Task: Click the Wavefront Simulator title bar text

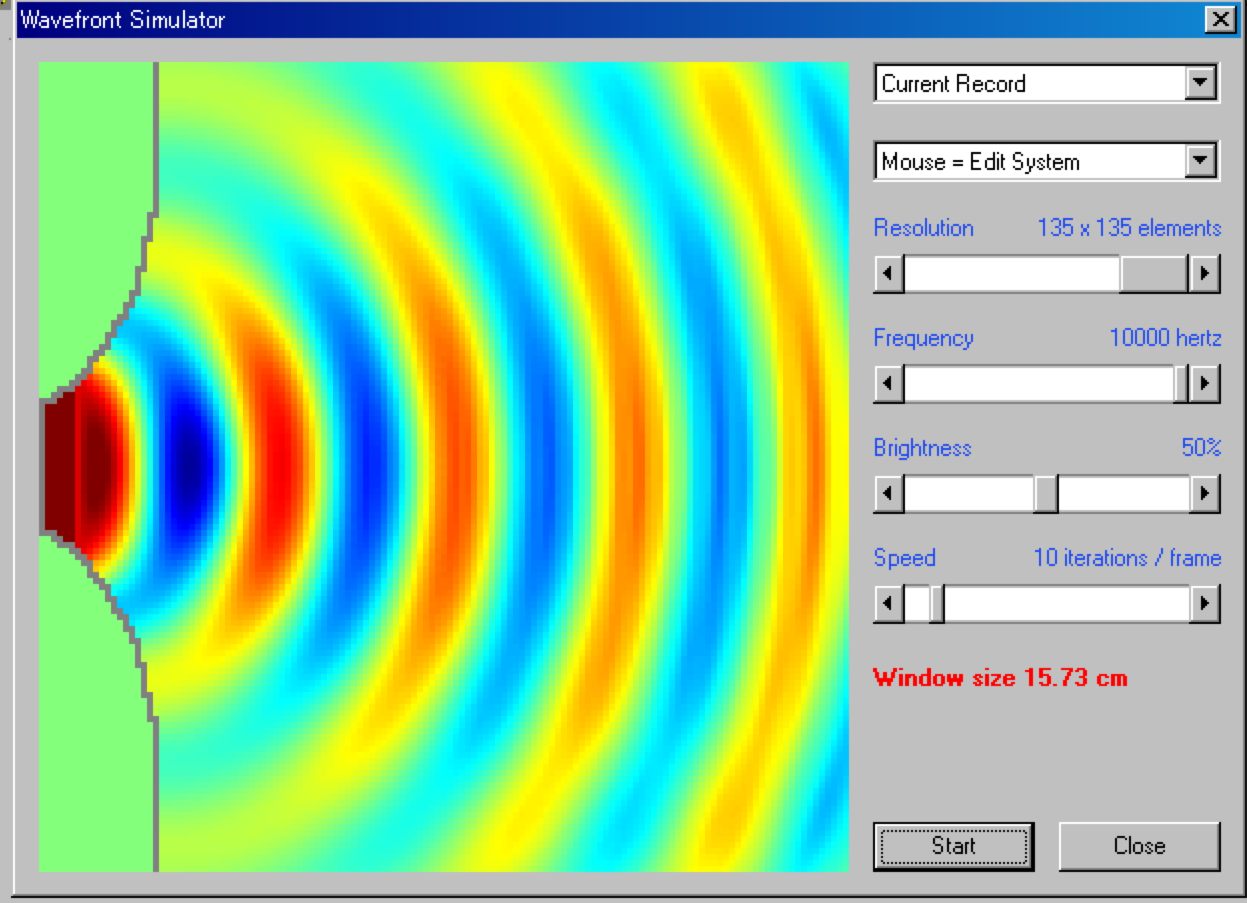Action: [122, 20]
